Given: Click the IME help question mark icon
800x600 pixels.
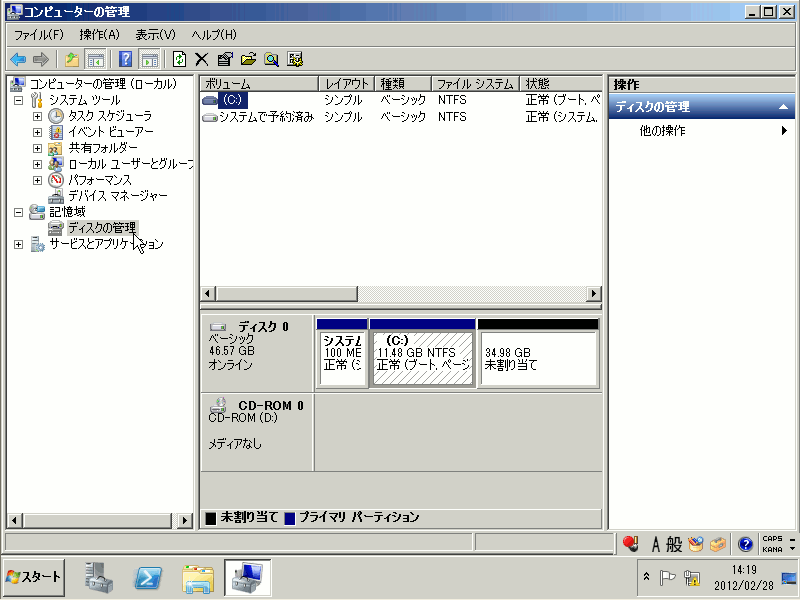Looking at the screenshot, I should coord(745,544).
